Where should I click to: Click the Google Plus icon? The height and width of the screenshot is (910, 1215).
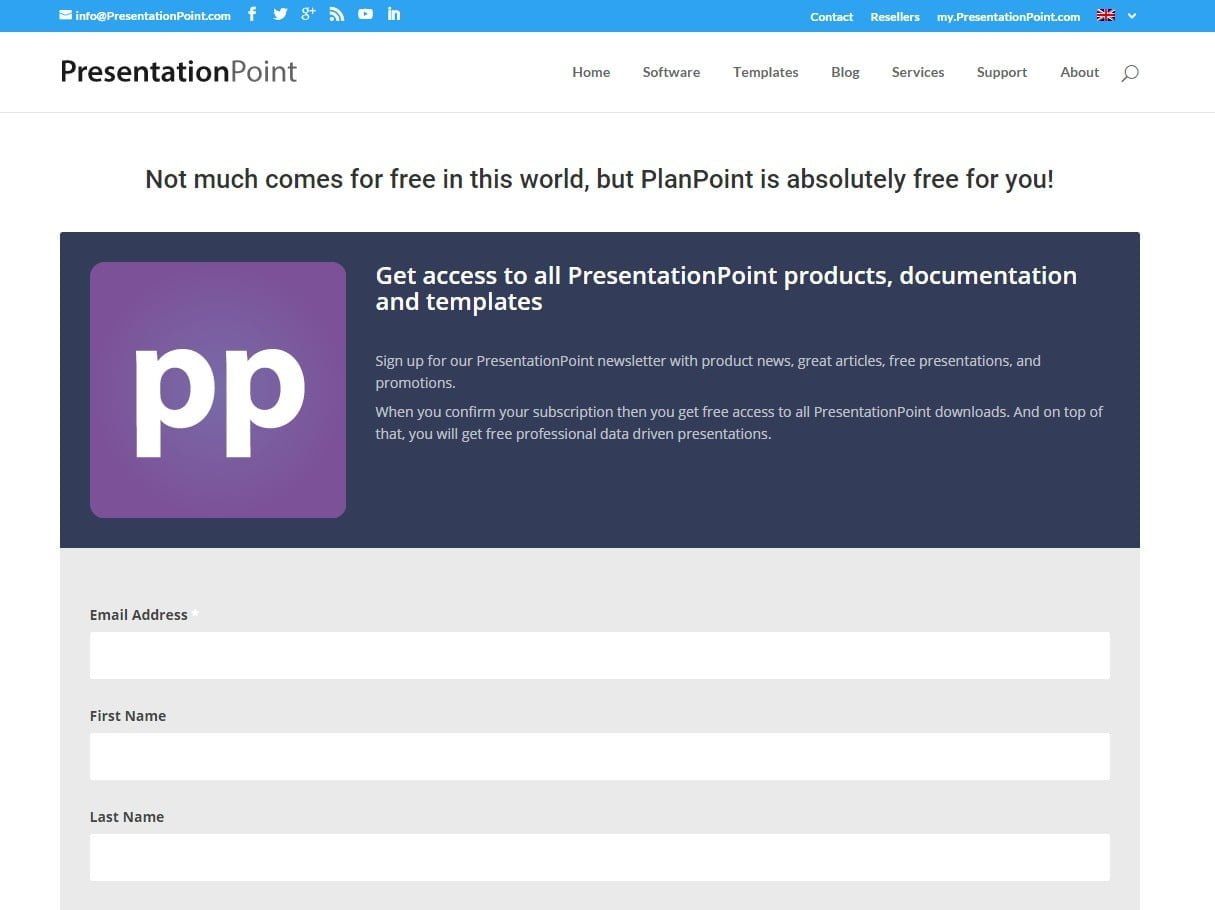pos(308,14)
